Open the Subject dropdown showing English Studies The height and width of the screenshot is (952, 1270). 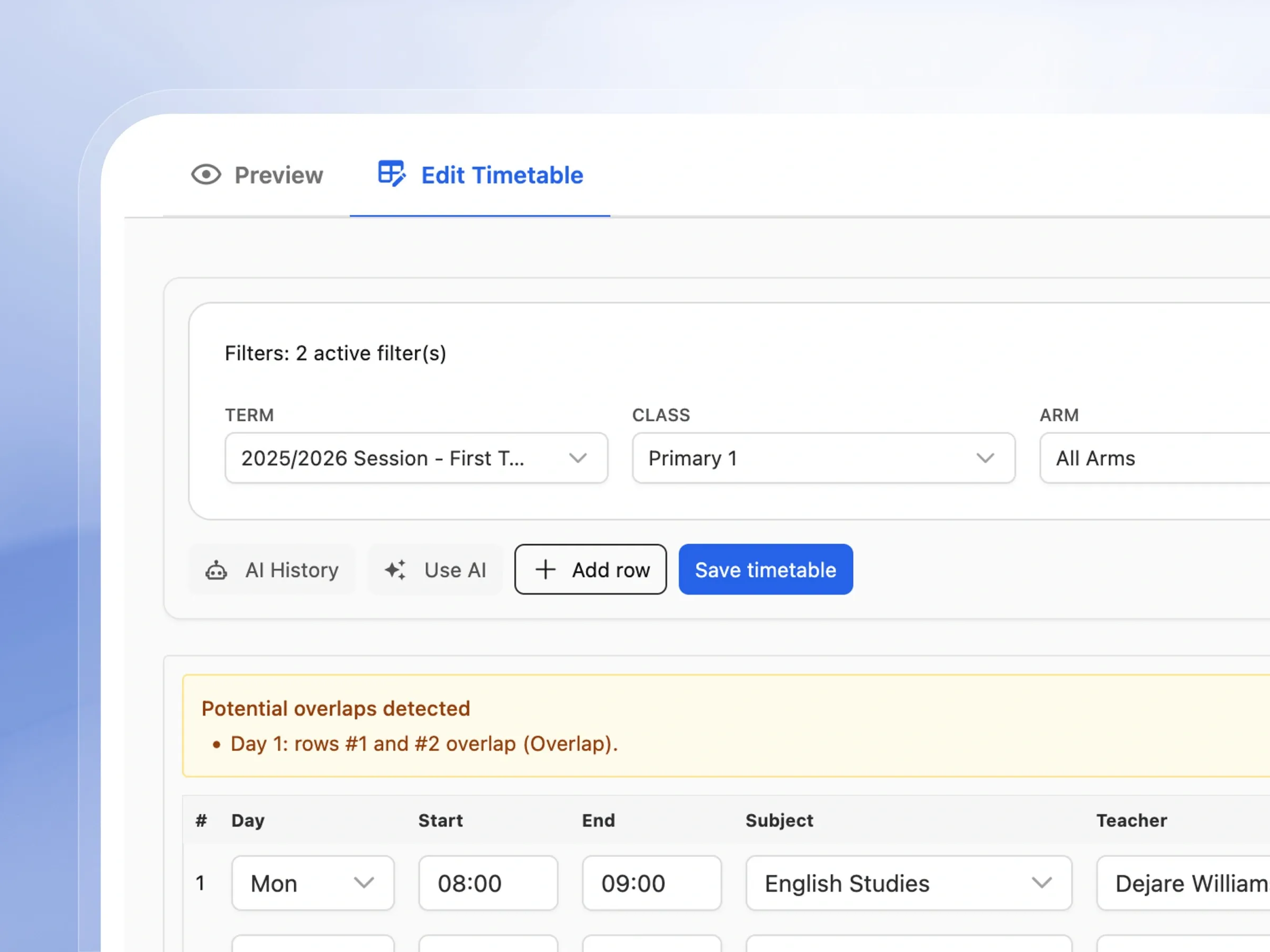(909, 883)
